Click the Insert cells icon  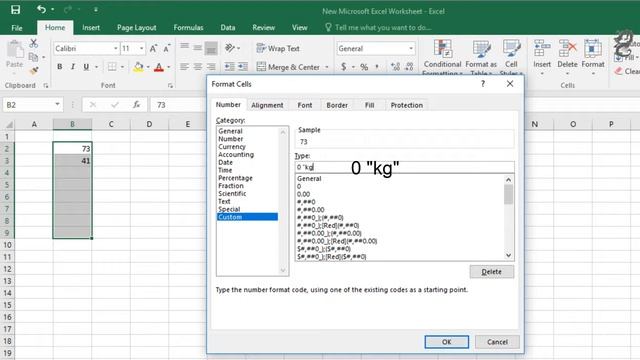542,48
